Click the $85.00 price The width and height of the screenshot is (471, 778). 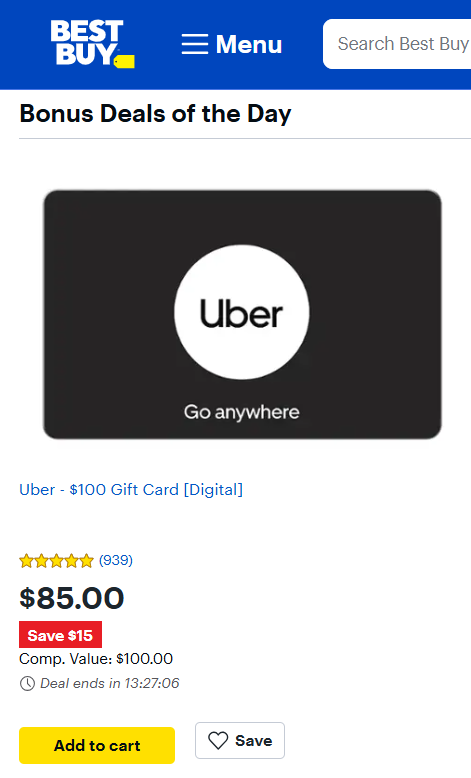tap(71, 597)
